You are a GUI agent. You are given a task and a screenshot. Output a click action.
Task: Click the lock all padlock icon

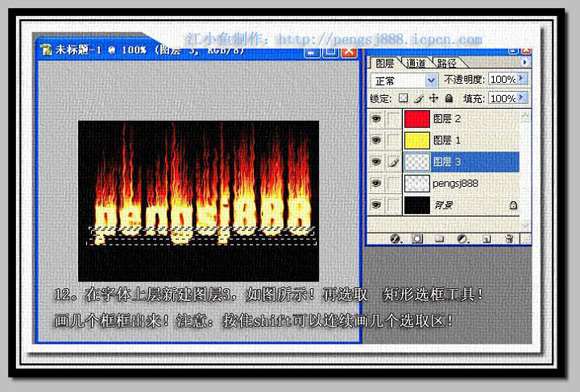(449, 98)
